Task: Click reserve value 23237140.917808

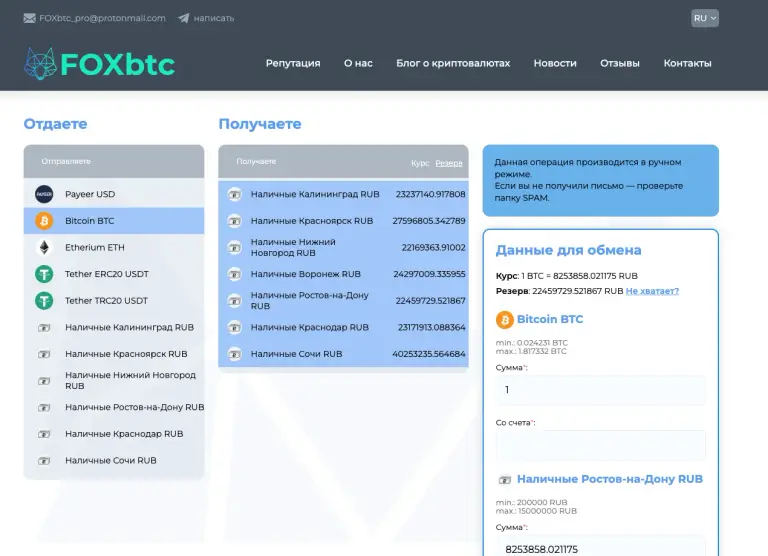Action: [431, 194]
